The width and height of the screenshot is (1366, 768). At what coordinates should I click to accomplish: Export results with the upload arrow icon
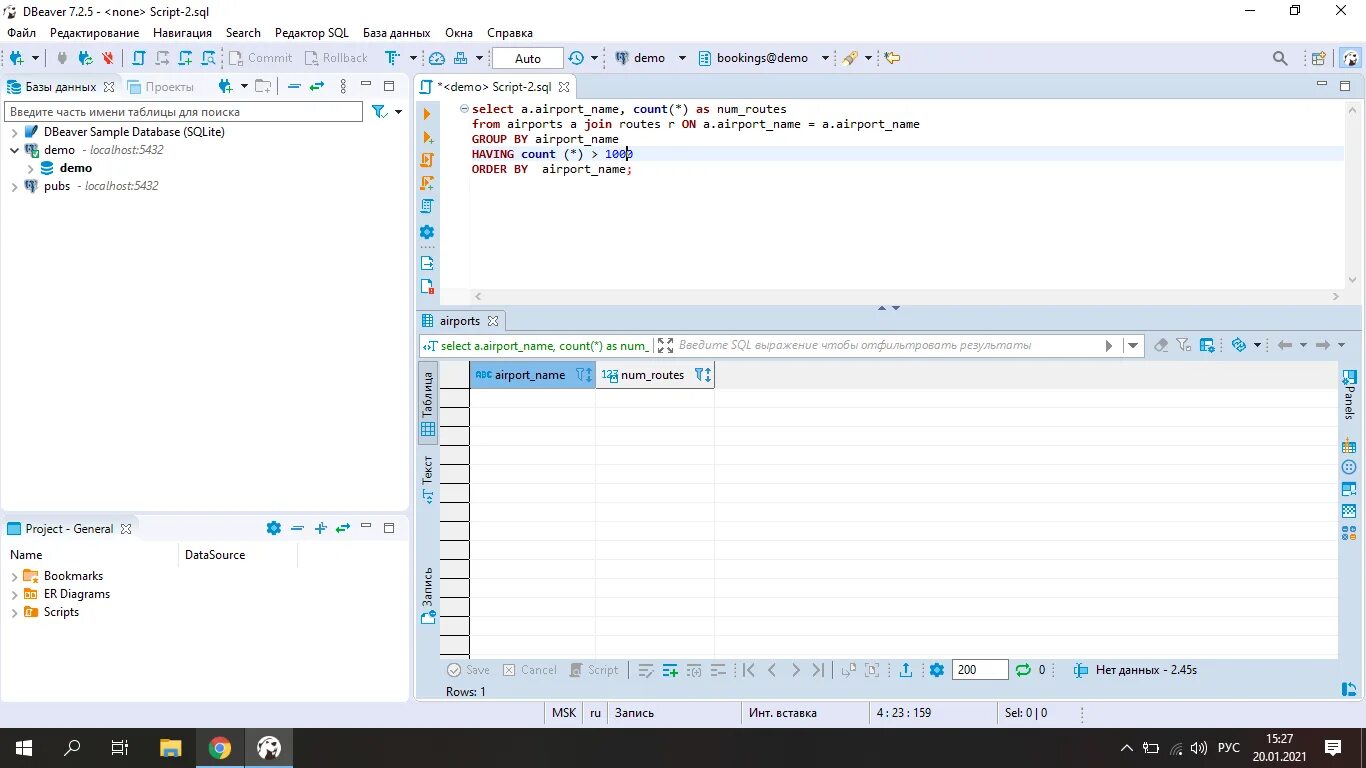click(906, 670)
